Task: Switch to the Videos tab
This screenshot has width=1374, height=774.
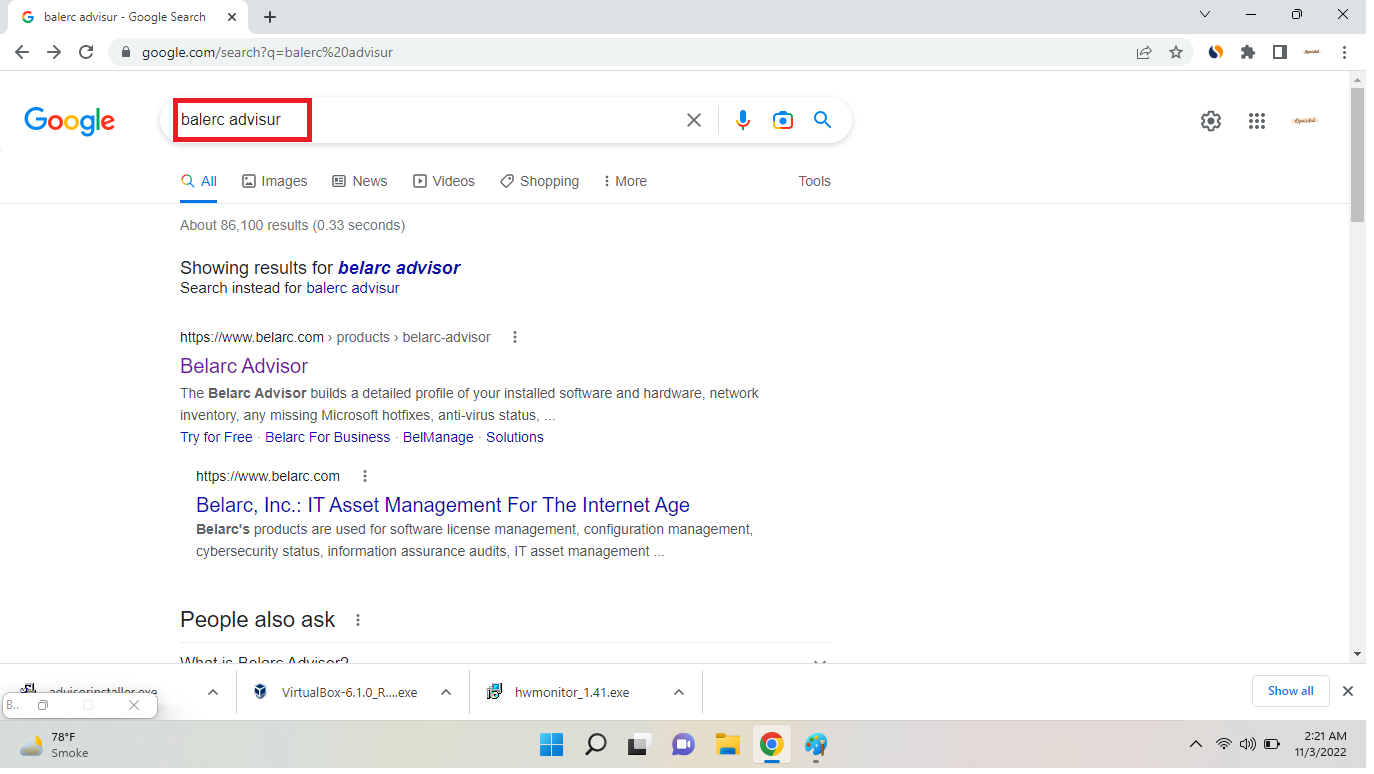Action: pyautogui.click(x=444, y=181)
